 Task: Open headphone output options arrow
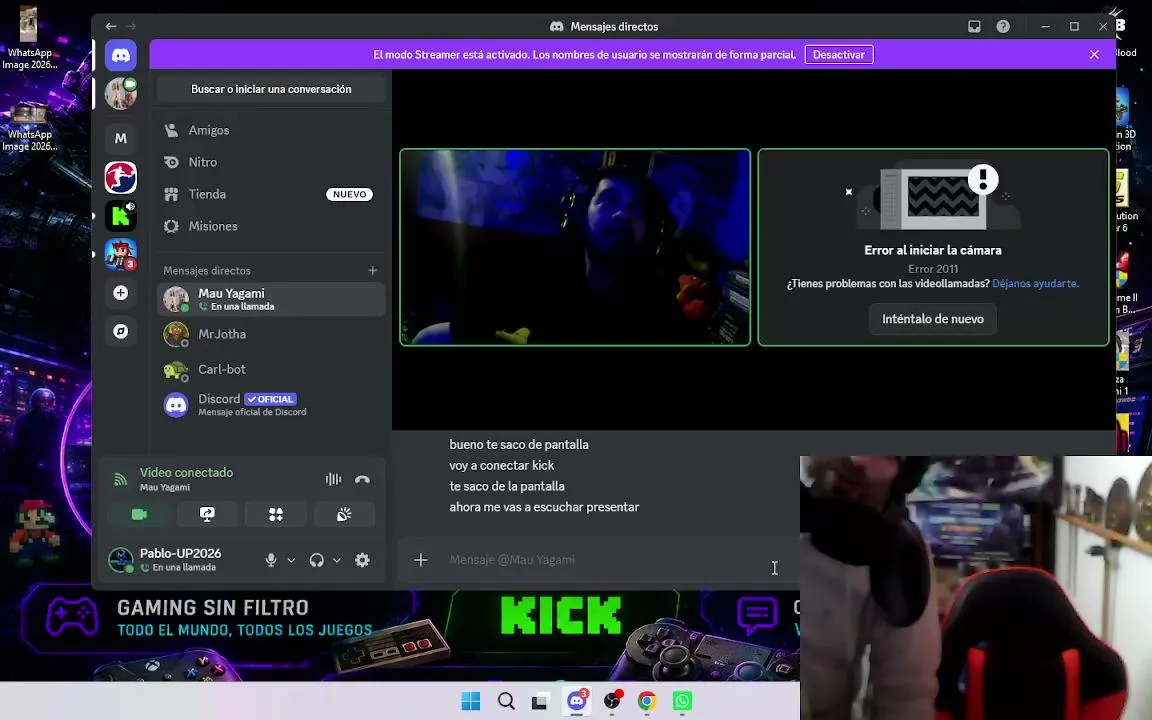coord(336,560)
